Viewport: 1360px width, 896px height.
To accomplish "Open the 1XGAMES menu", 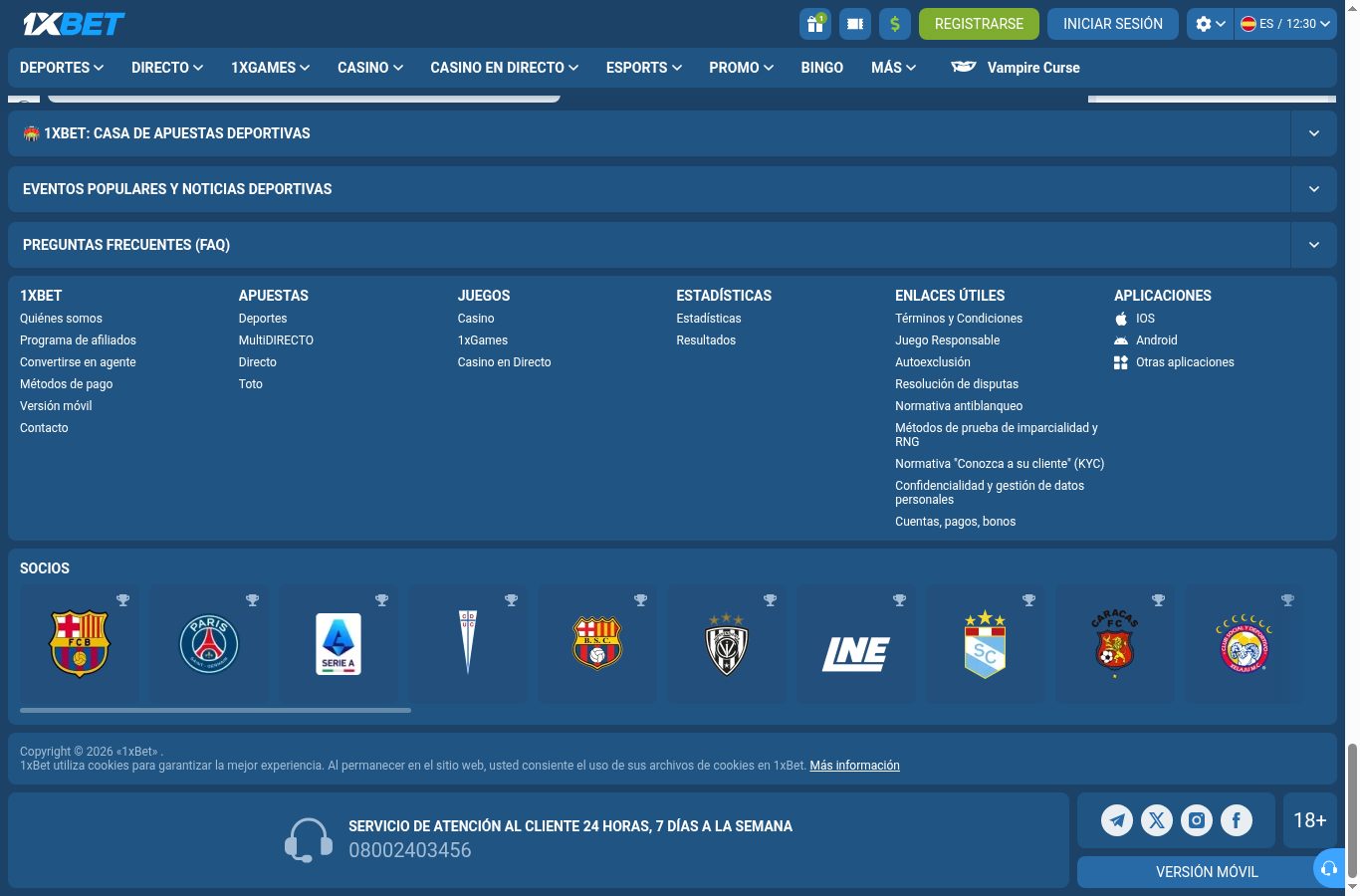I will [x=271, y=68].
